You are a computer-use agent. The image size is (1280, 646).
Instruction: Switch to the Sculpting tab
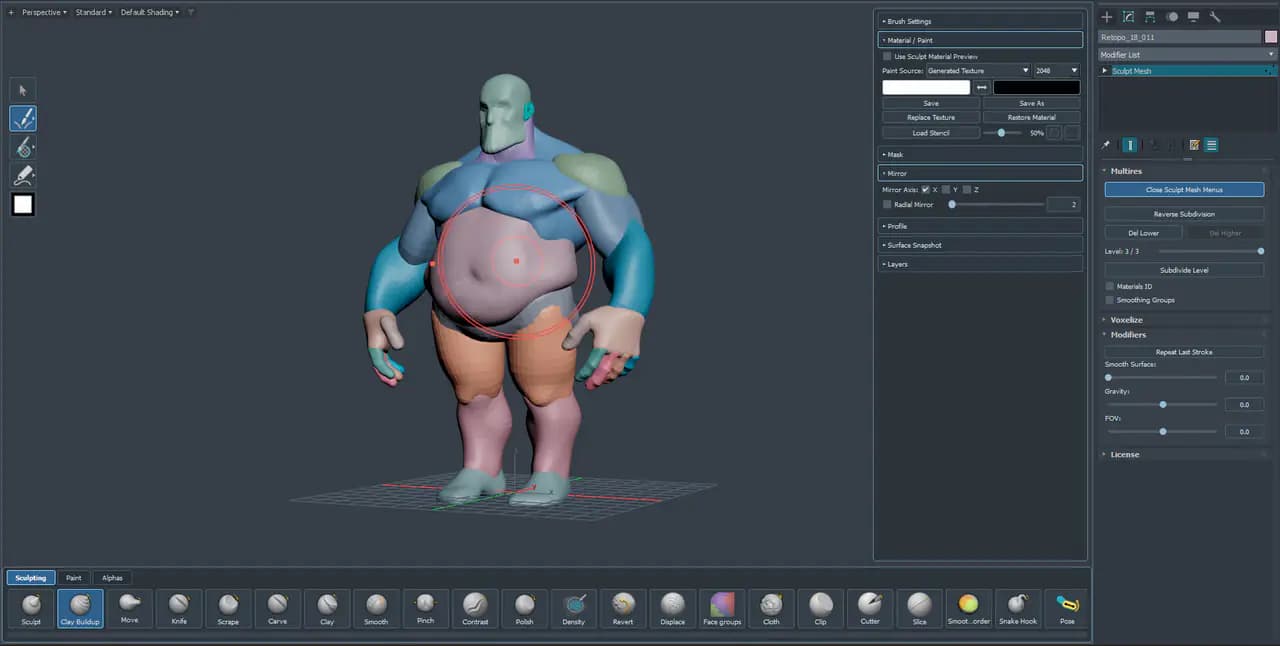pos(31,578)
